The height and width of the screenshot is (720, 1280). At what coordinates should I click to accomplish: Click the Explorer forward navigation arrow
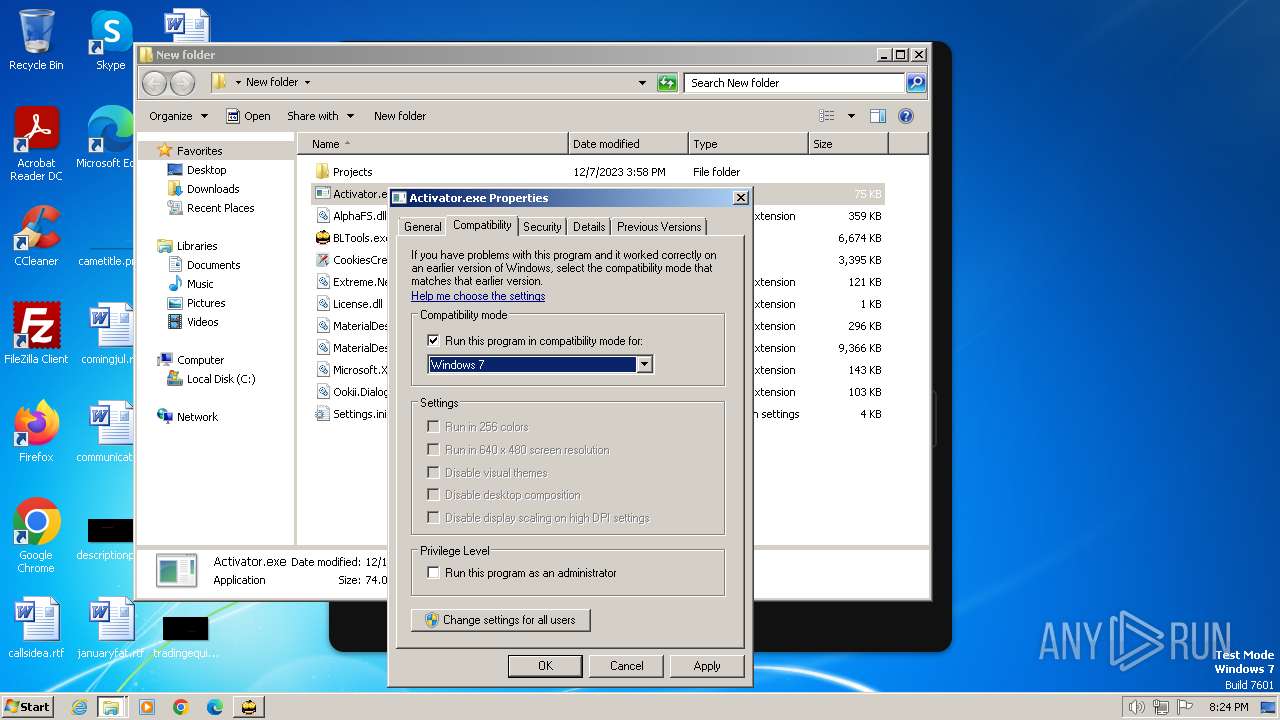182,83
